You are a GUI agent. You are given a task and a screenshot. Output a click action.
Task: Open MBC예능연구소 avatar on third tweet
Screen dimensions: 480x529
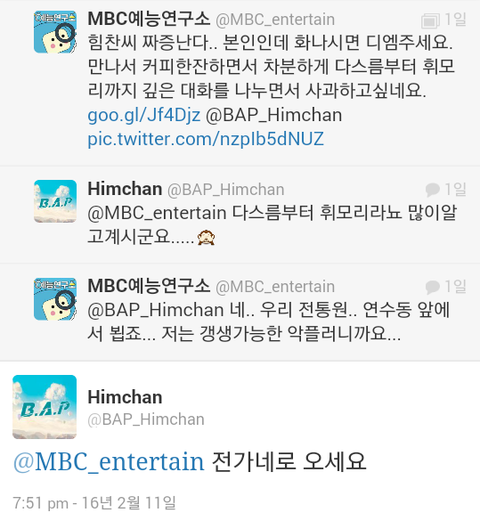55,299
